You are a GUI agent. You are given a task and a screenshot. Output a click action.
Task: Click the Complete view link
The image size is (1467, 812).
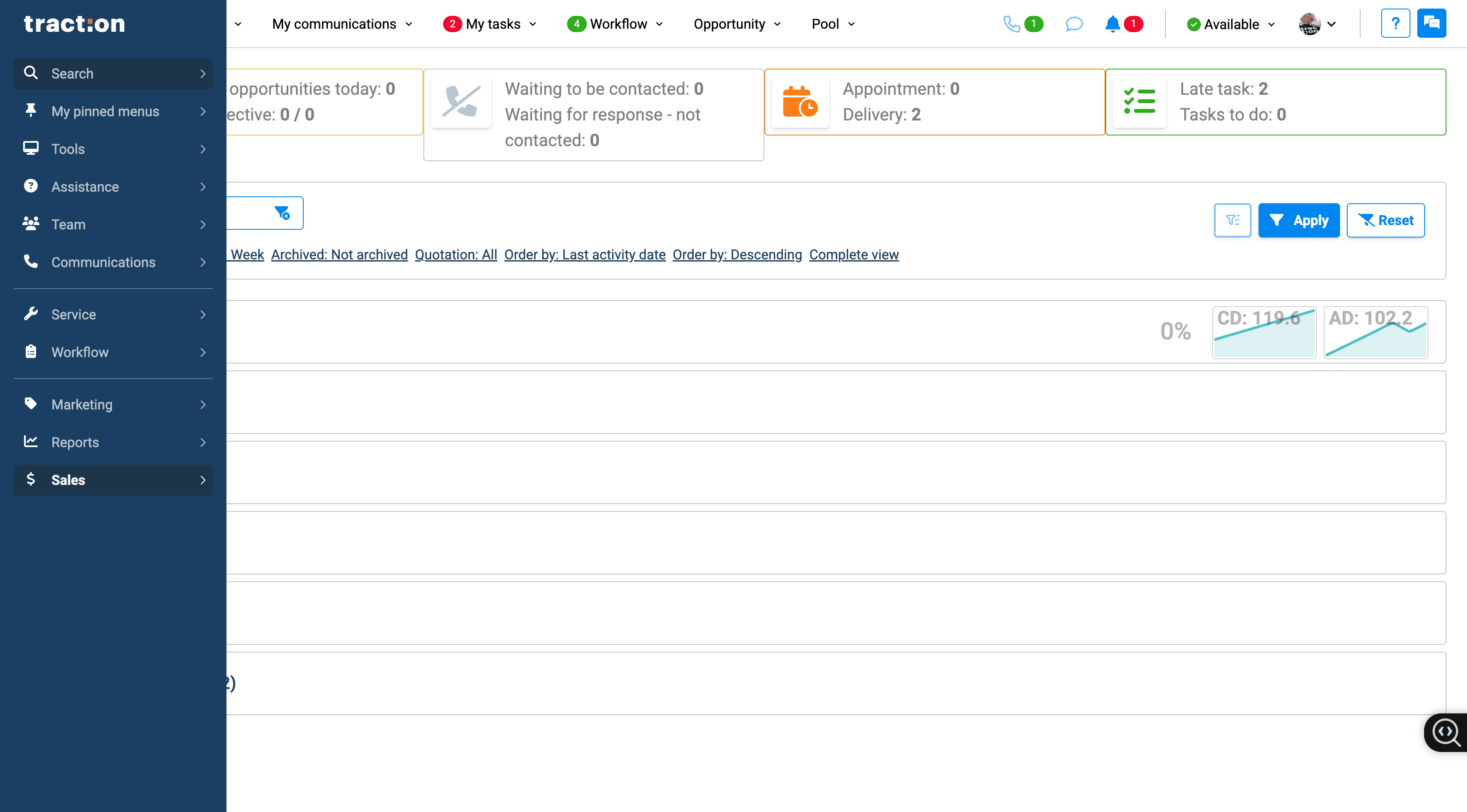coord(854,254)
